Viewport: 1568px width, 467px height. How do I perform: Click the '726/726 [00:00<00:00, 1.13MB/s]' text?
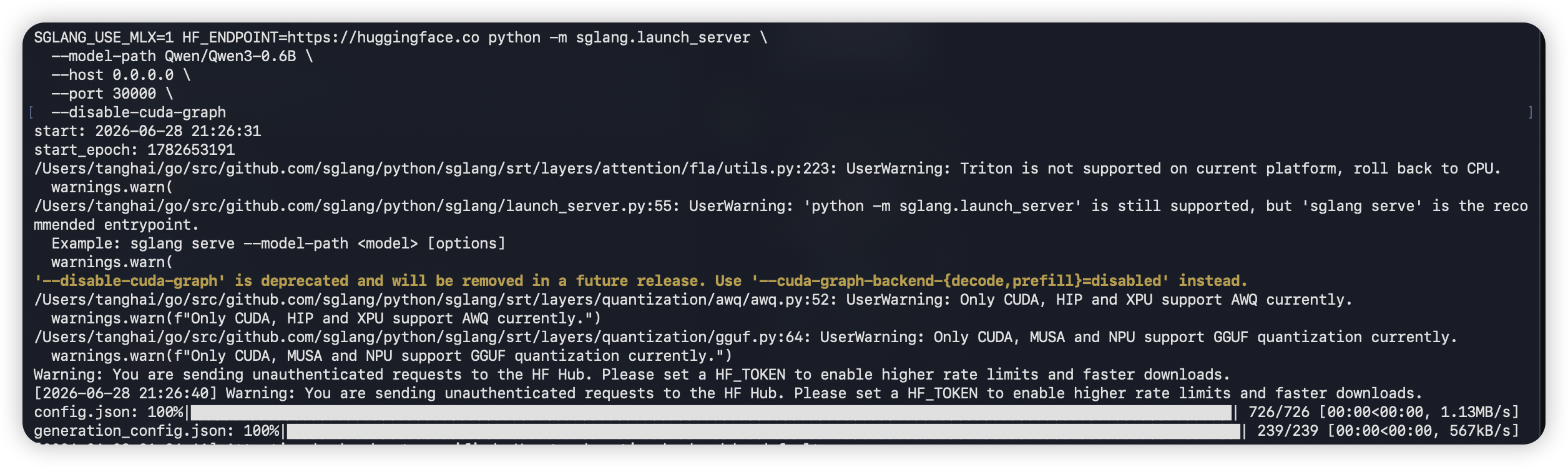tap(1383, 412)
